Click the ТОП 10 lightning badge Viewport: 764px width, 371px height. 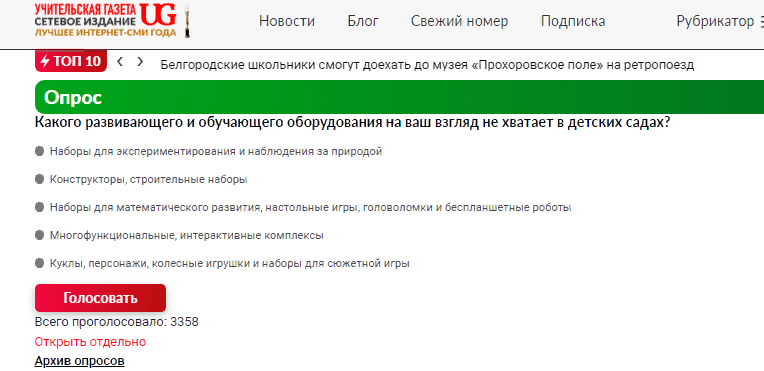tap(71, 61)
